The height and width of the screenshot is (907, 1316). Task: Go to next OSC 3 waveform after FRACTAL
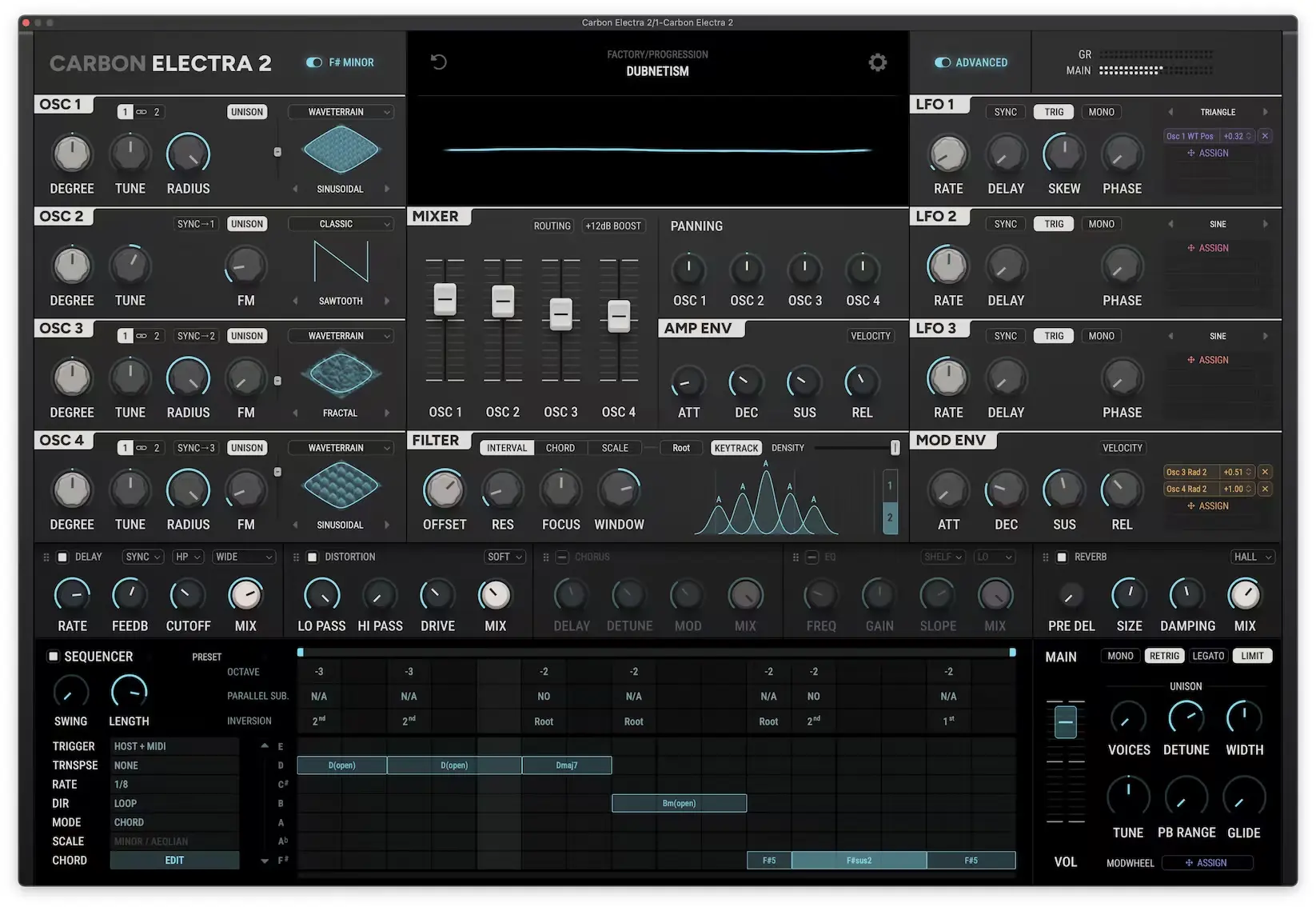tap(387, 413)
